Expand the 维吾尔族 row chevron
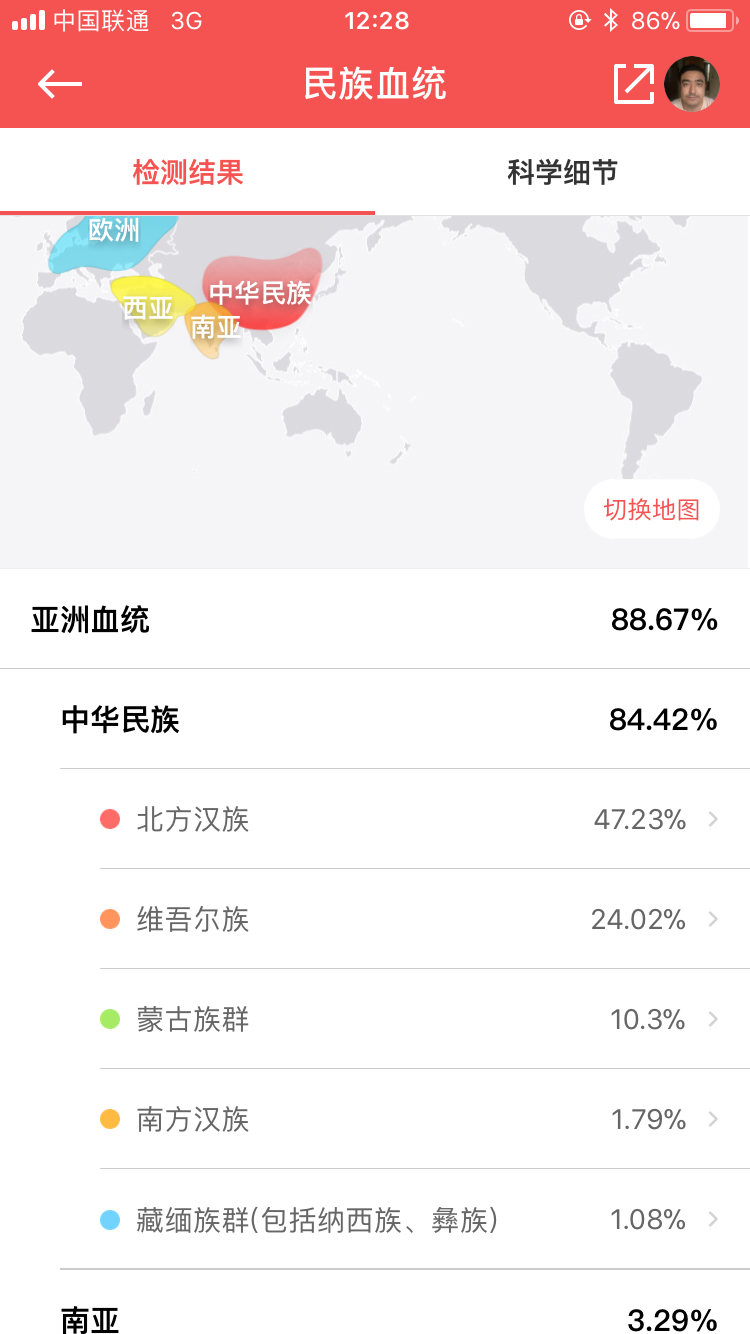 [x=713, y=919]
